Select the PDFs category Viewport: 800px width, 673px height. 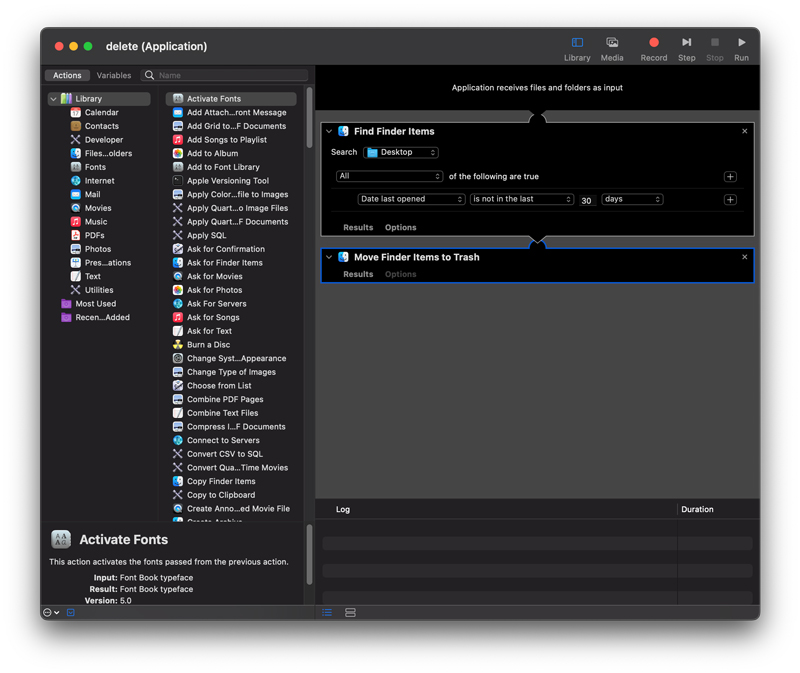pyautogui.click(x=94, y=235)
